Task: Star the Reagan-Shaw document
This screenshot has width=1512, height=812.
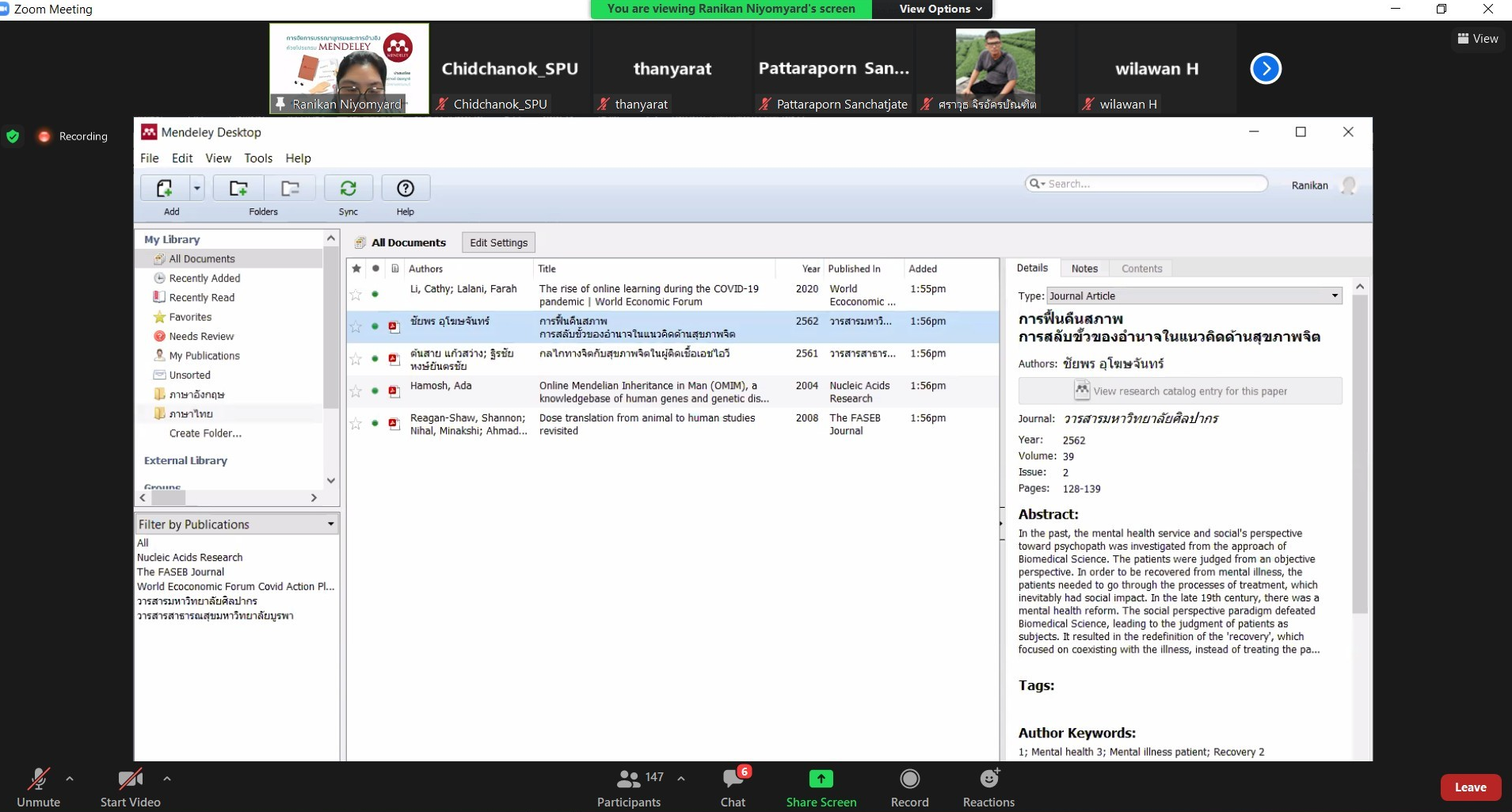Action: coord(356,424)
